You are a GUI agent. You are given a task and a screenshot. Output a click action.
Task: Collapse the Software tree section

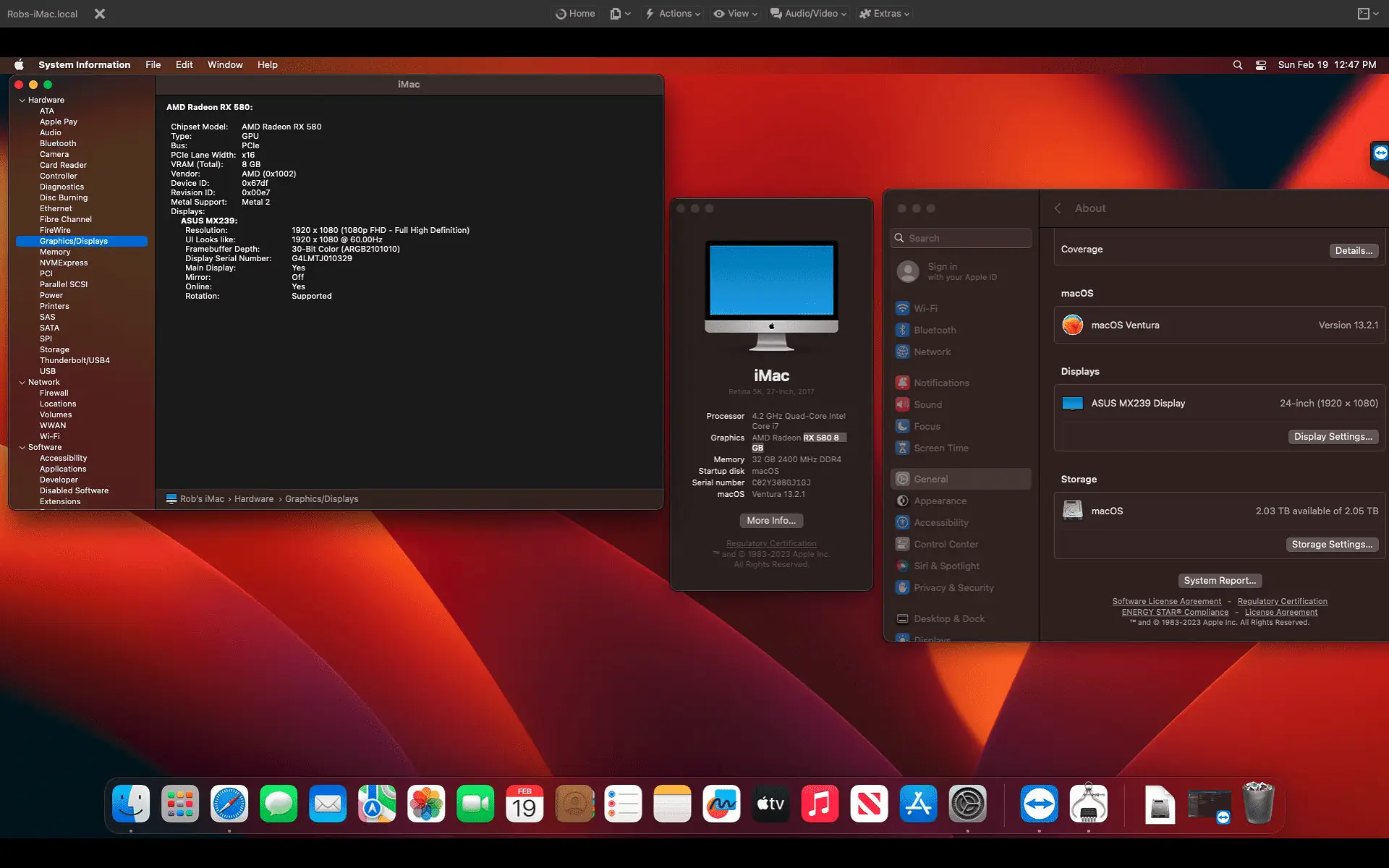click(x=22, y=448)
